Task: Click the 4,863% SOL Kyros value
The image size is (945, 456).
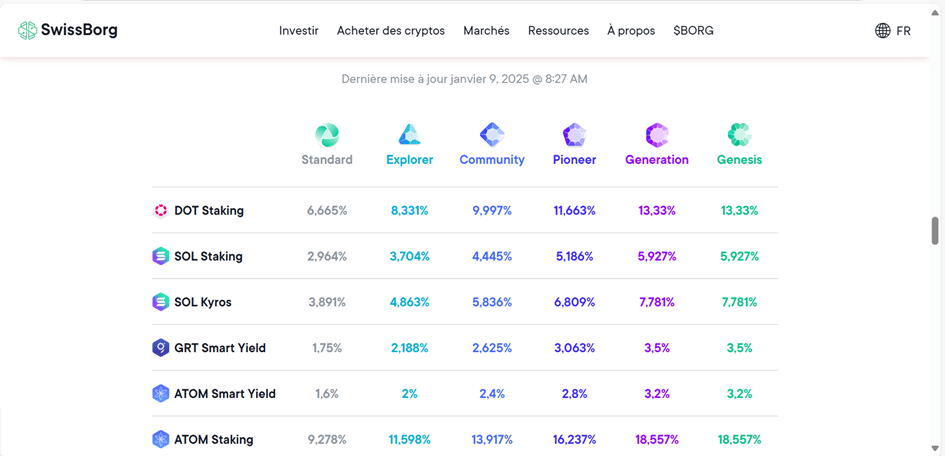Action: pos(410,302)
